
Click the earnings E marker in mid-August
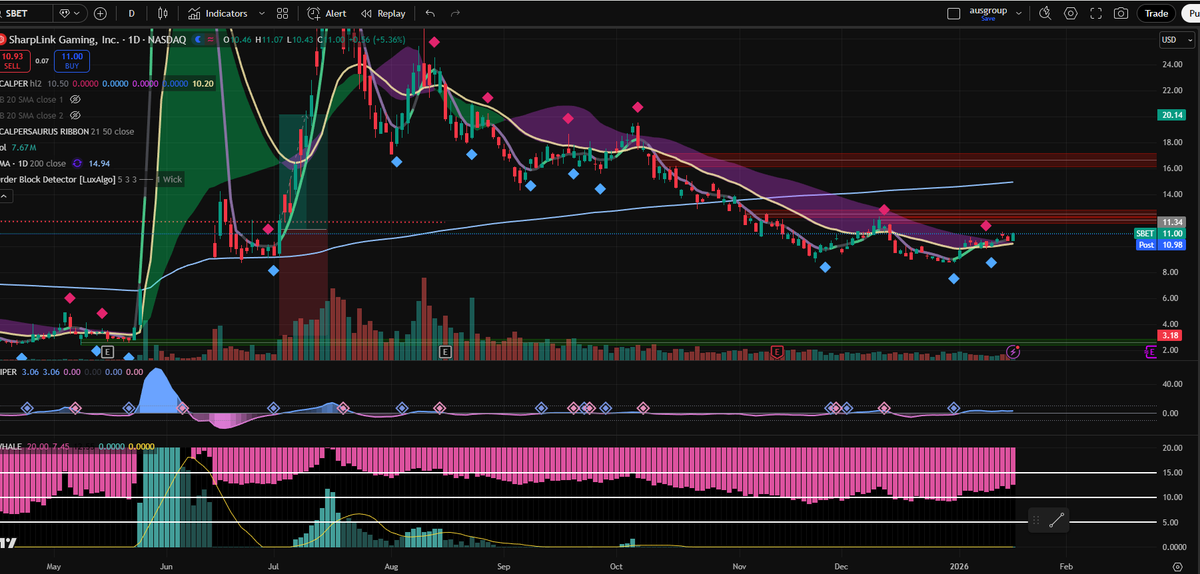pyautogui.click(x=445, y=352)
